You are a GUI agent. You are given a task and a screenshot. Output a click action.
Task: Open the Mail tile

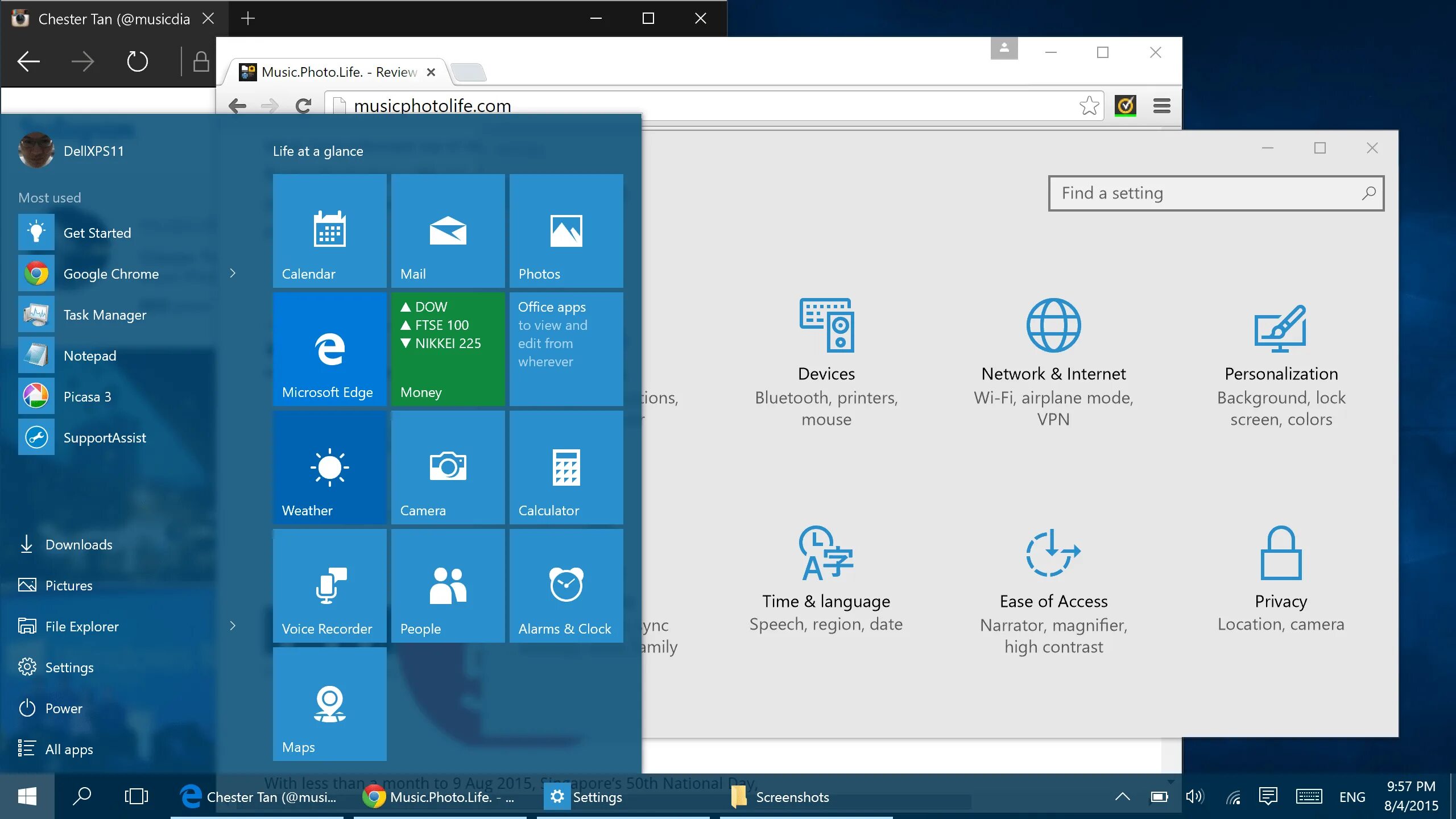click(x=448, y=230)
